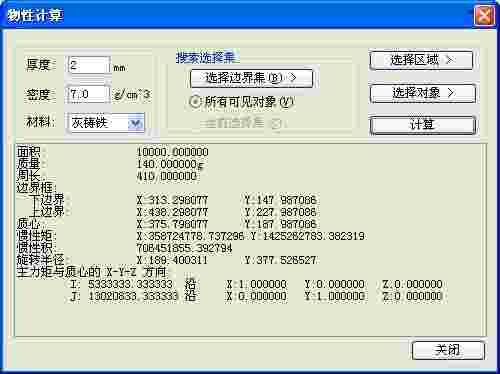
Task: Click the 密度 density input field
Action: pyautogui.click(x=89, y=94)
